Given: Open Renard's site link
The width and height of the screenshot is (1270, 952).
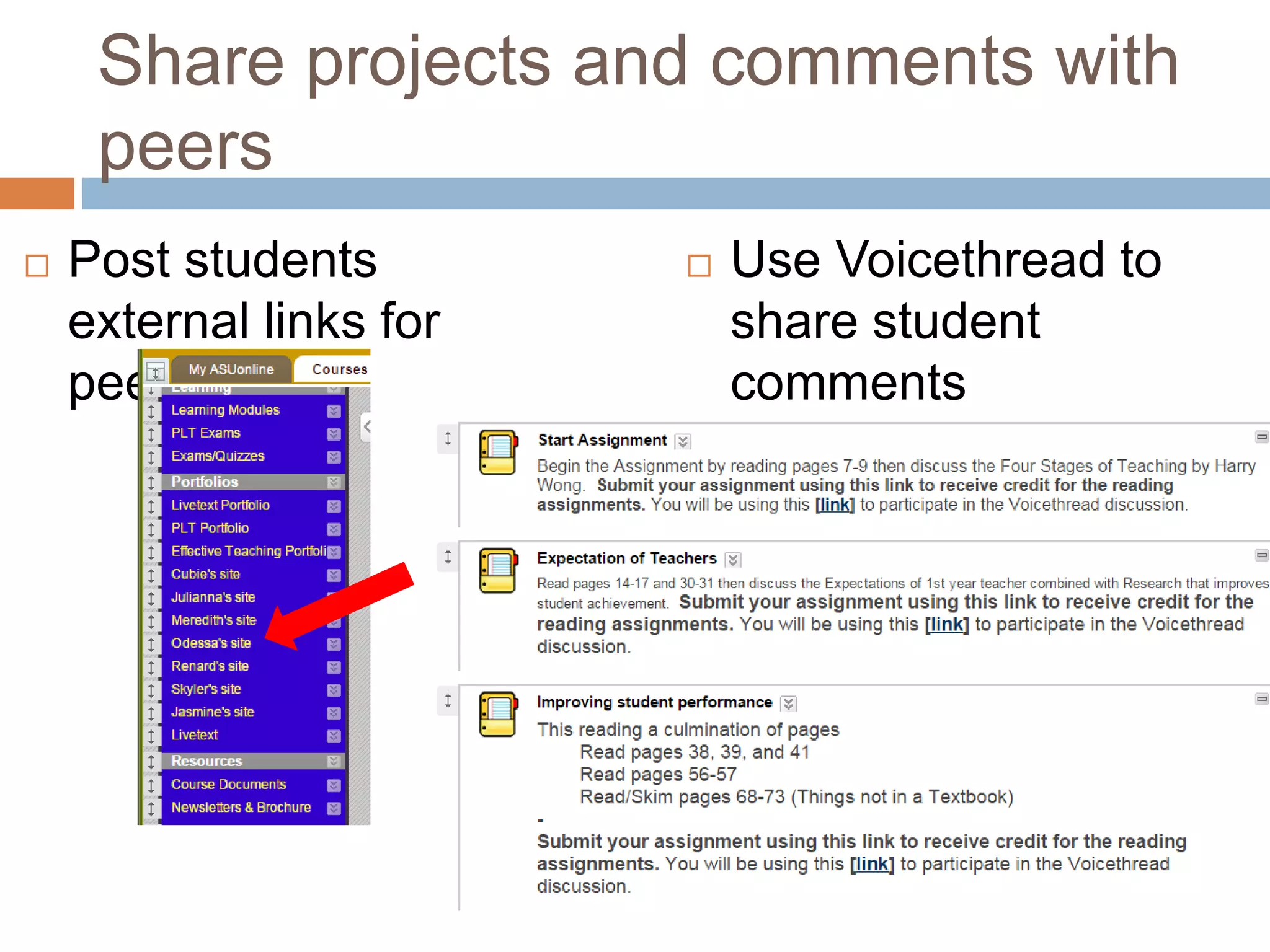Looking at the screenshot, I should pos(210,666).
